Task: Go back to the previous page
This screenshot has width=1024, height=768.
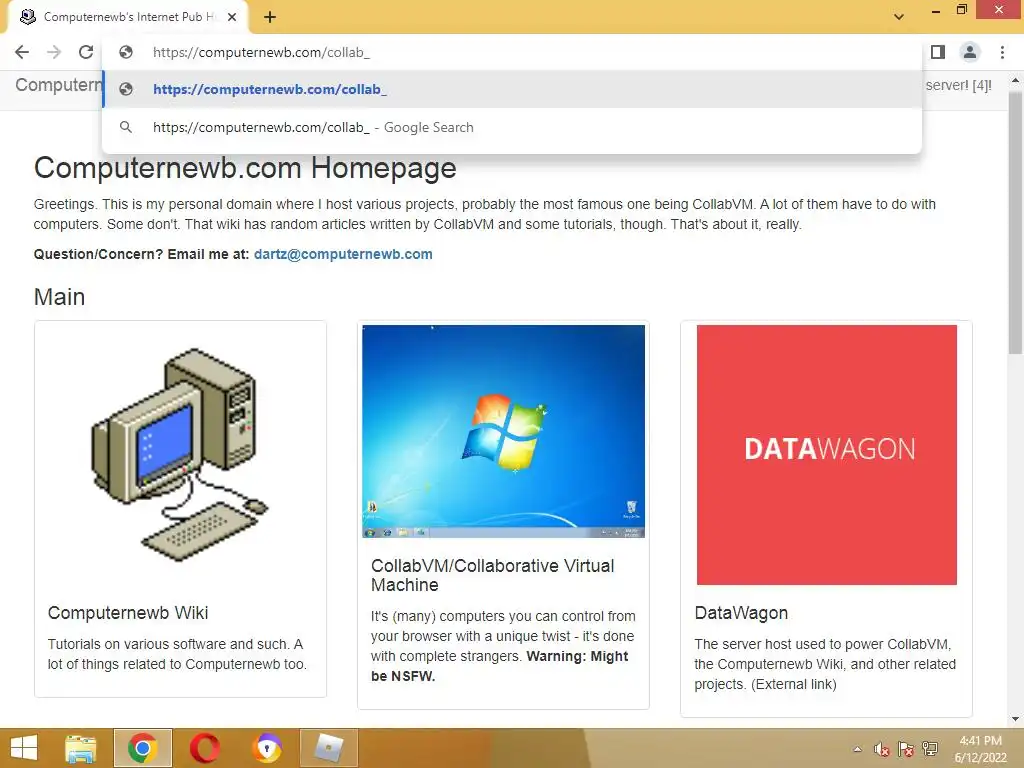Action: point(22,52)
